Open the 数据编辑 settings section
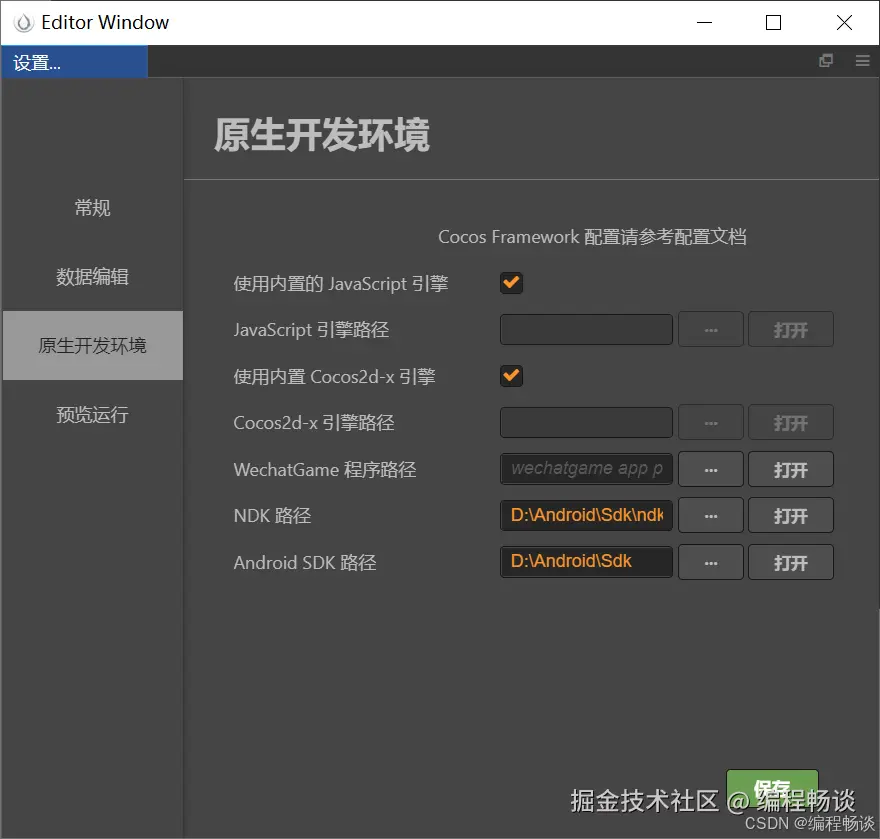Image resolution: width=880 pixels, height=839 pixels. click(x=92, y=277)
